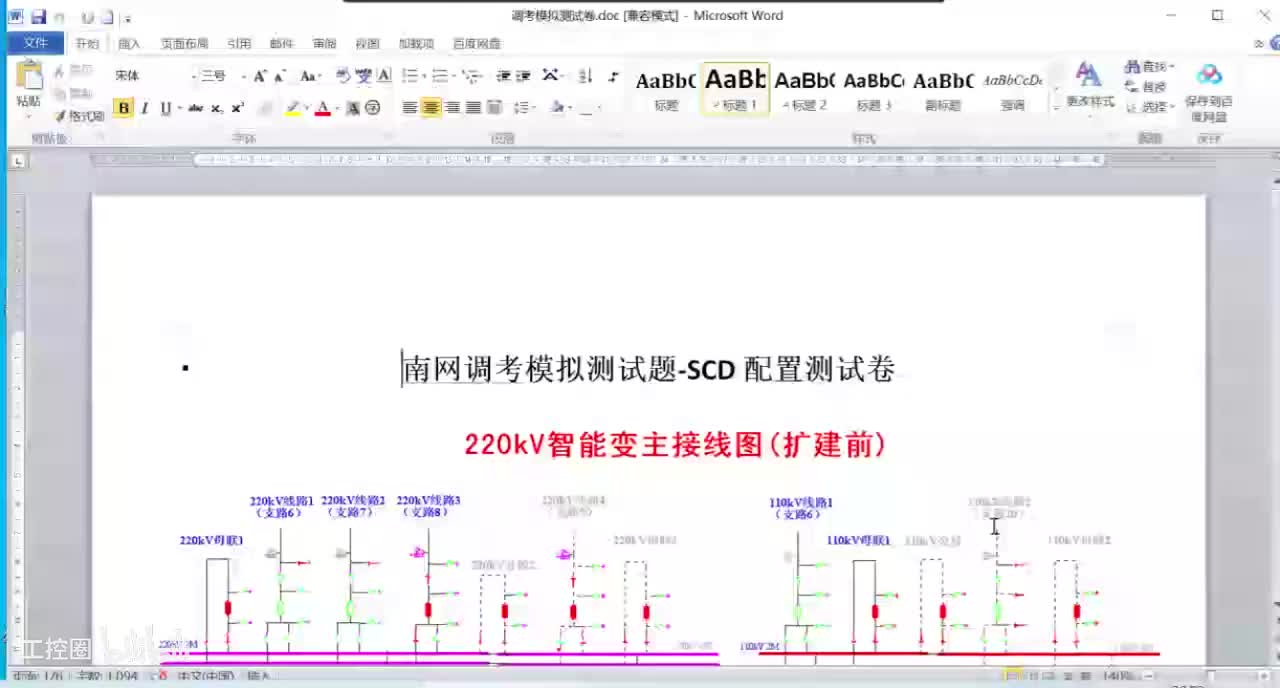Open the 审阅 (Review) tab
The width and height of the screenshot is (1280, 688).
pos(324,44)
